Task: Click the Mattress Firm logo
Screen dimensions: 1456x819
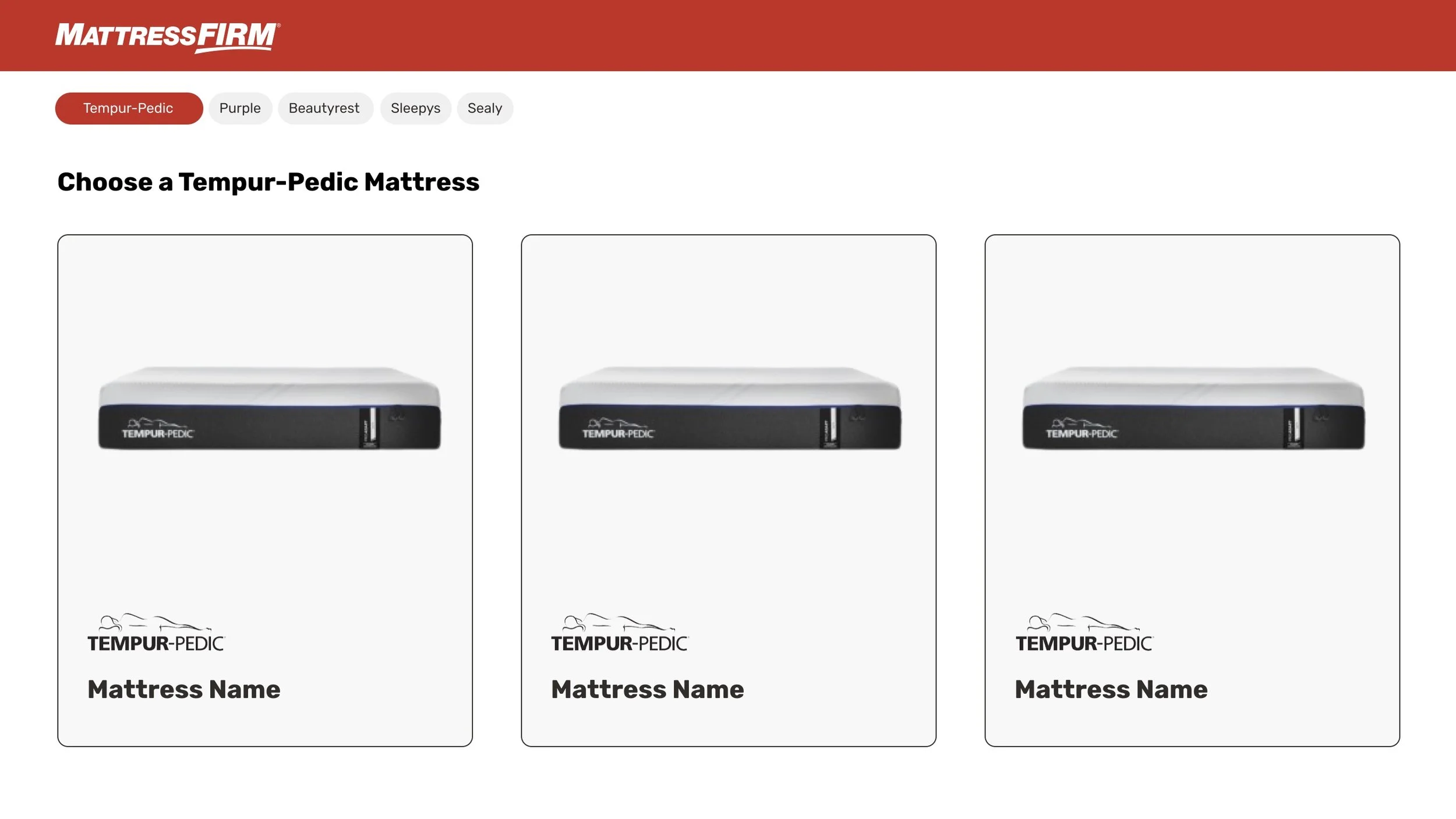Action: coord(168,37)
